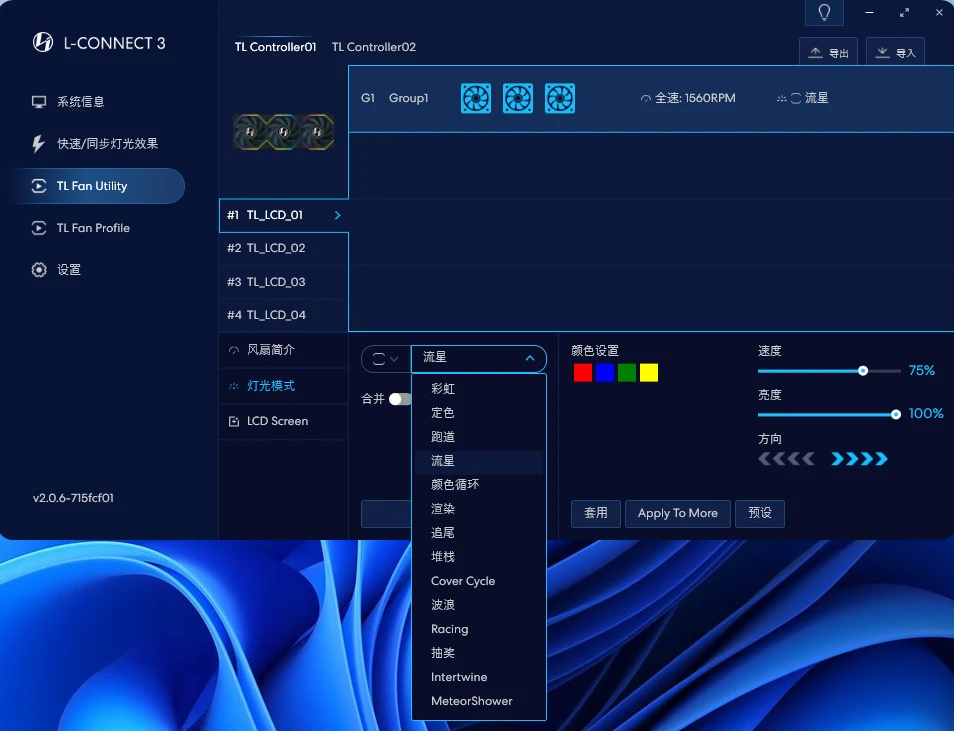The image size is (954, 731).
Task: Open LCD Screen section
Action: pos(284,421)
